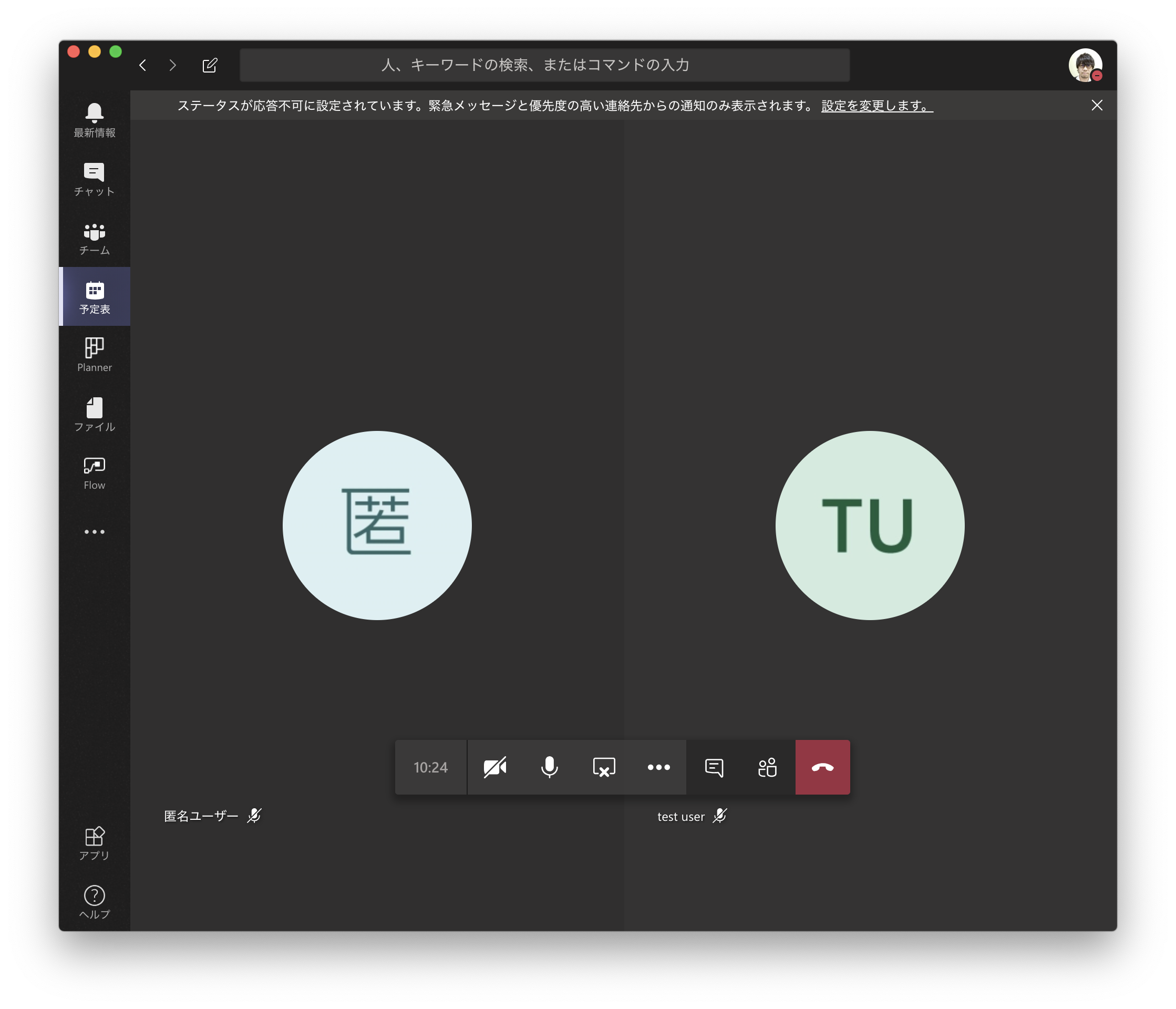Dismiss the do-not-disturb status banner

pos(1097,105)
